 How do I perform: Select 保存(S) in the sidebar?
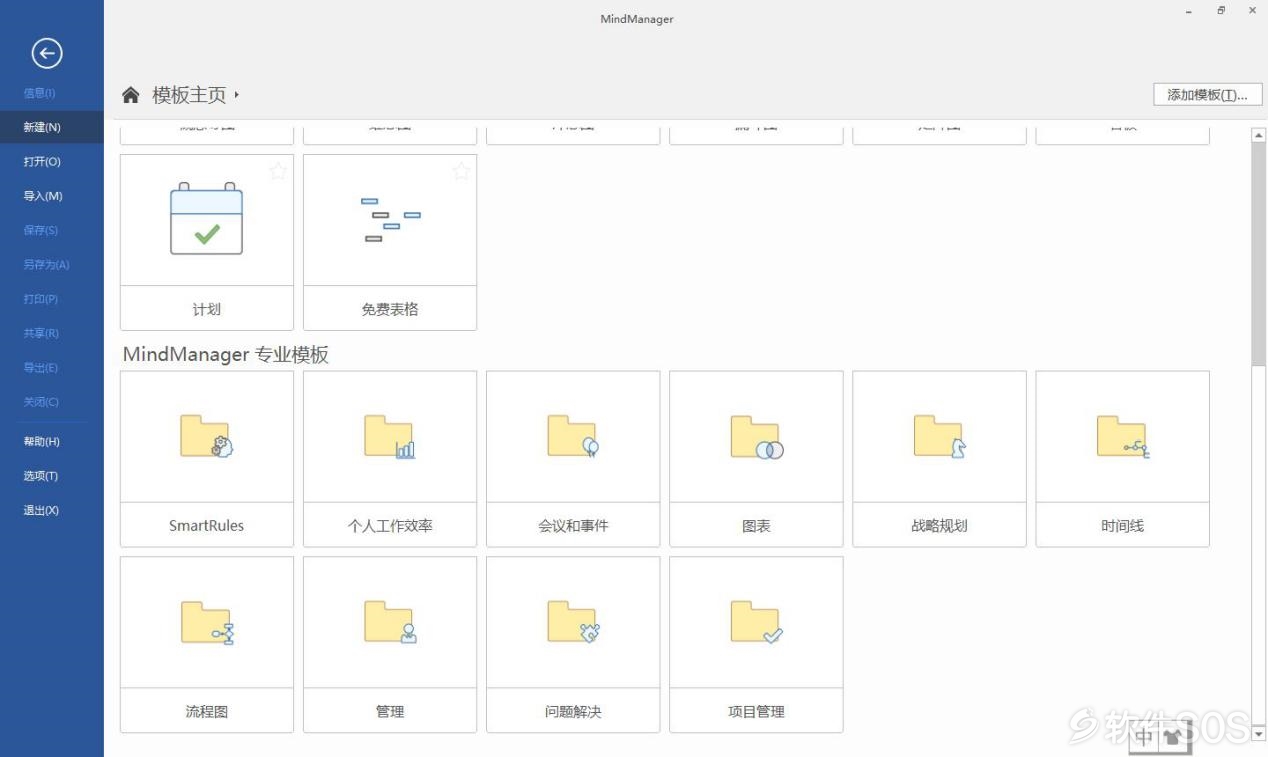point(52,230)
